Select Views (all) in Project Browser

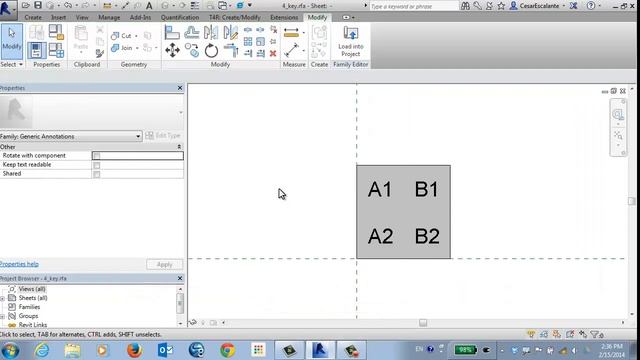(32, 289)
